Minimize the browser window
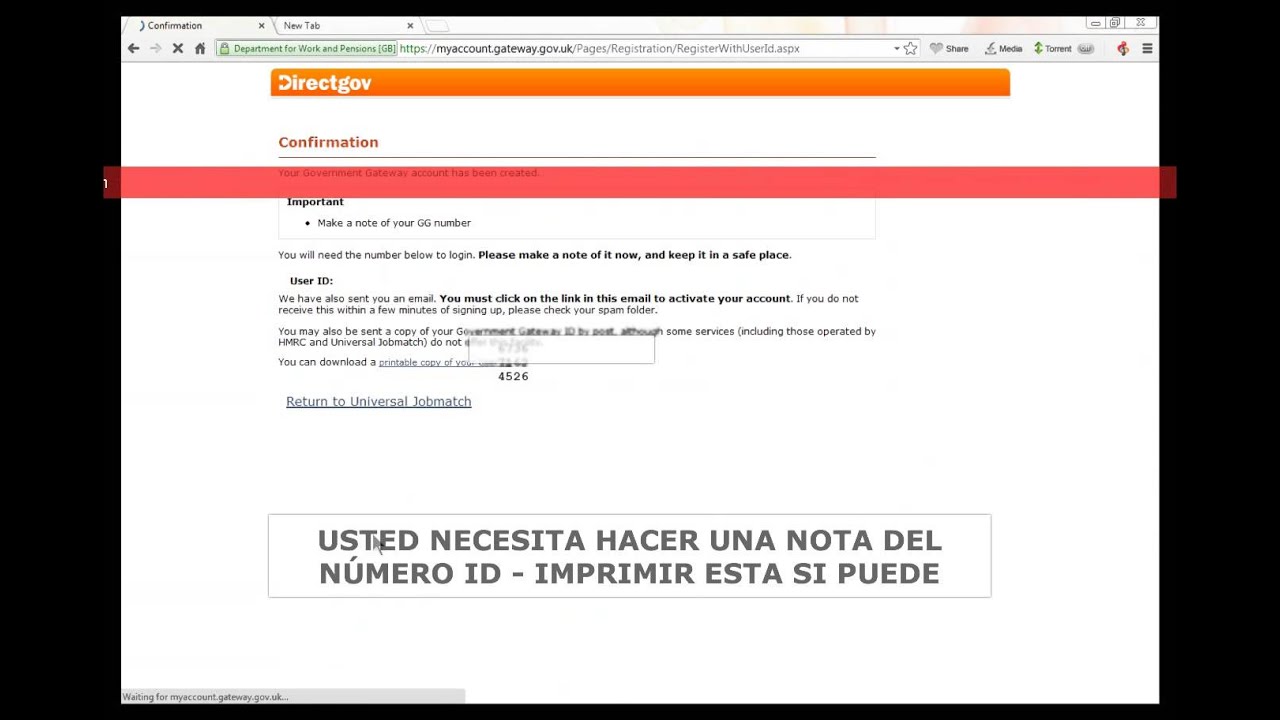 (x=1096, y=23)
